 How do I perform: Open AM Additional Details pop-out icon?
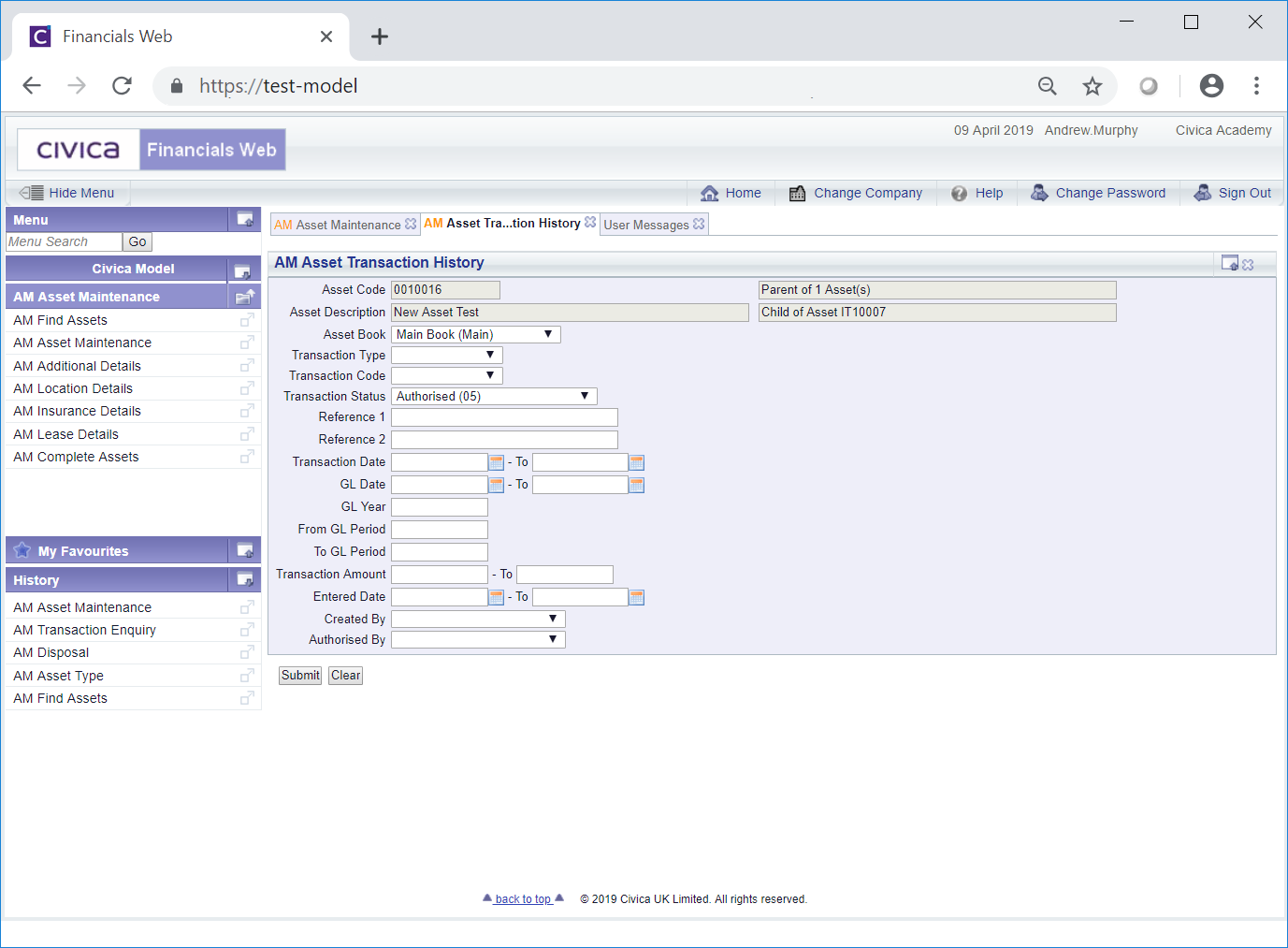[247, 366]
